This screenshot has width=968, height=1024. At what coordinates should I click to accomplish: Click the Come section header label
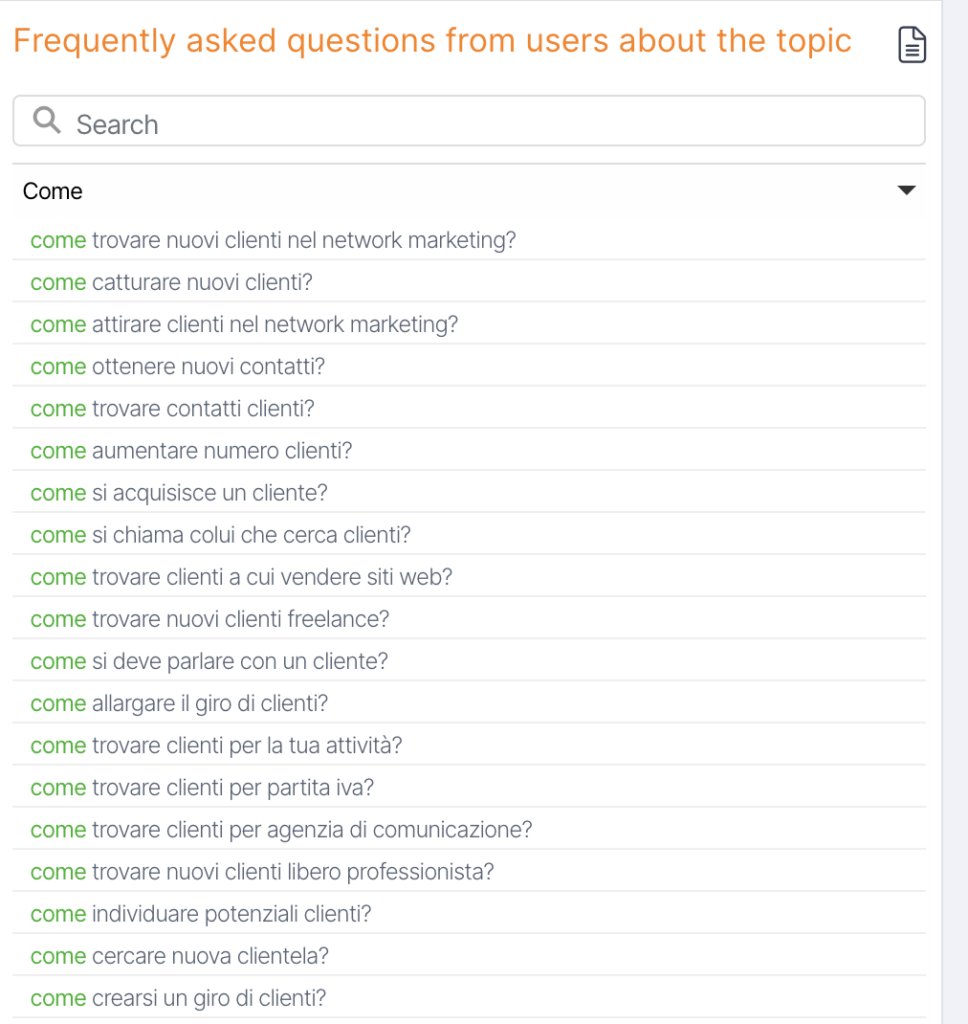[53, 191]
